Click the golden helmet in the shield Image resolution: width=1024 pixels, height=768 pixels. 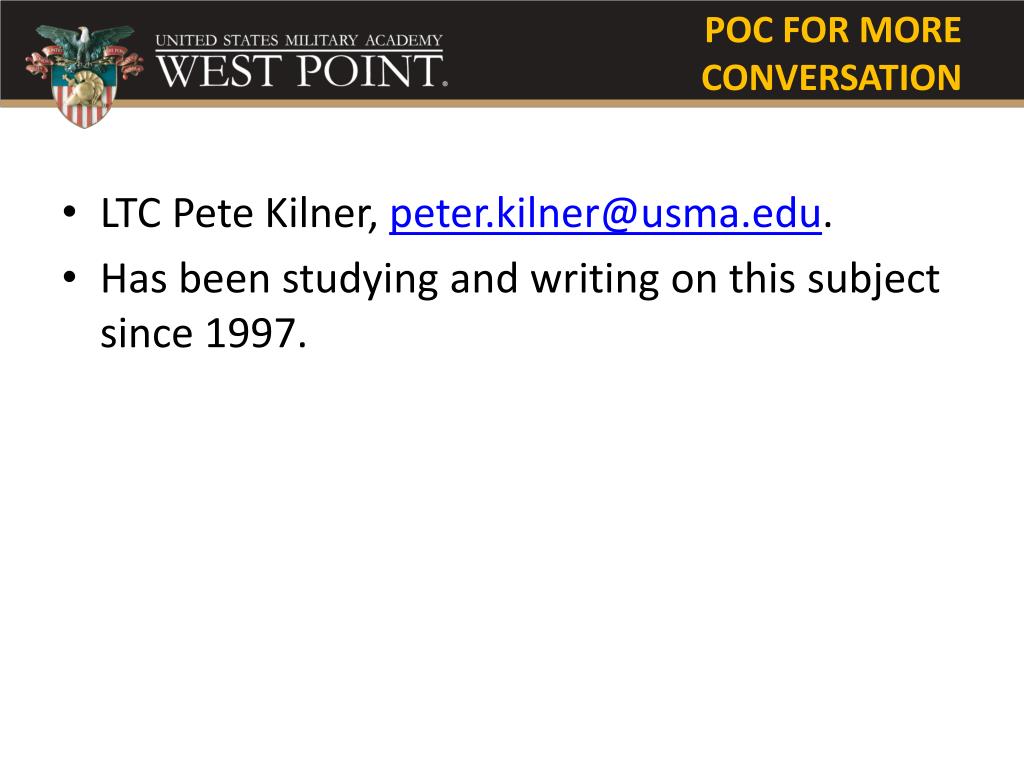(x=84, y=89)
